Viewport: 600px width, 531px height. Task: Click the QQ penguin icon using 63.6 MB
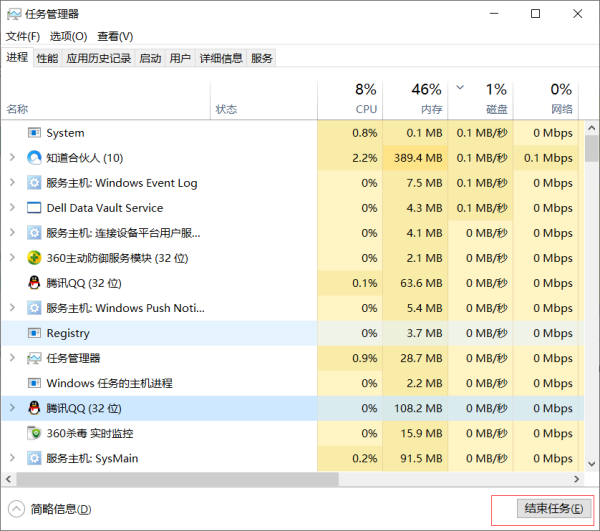point(34,283)
